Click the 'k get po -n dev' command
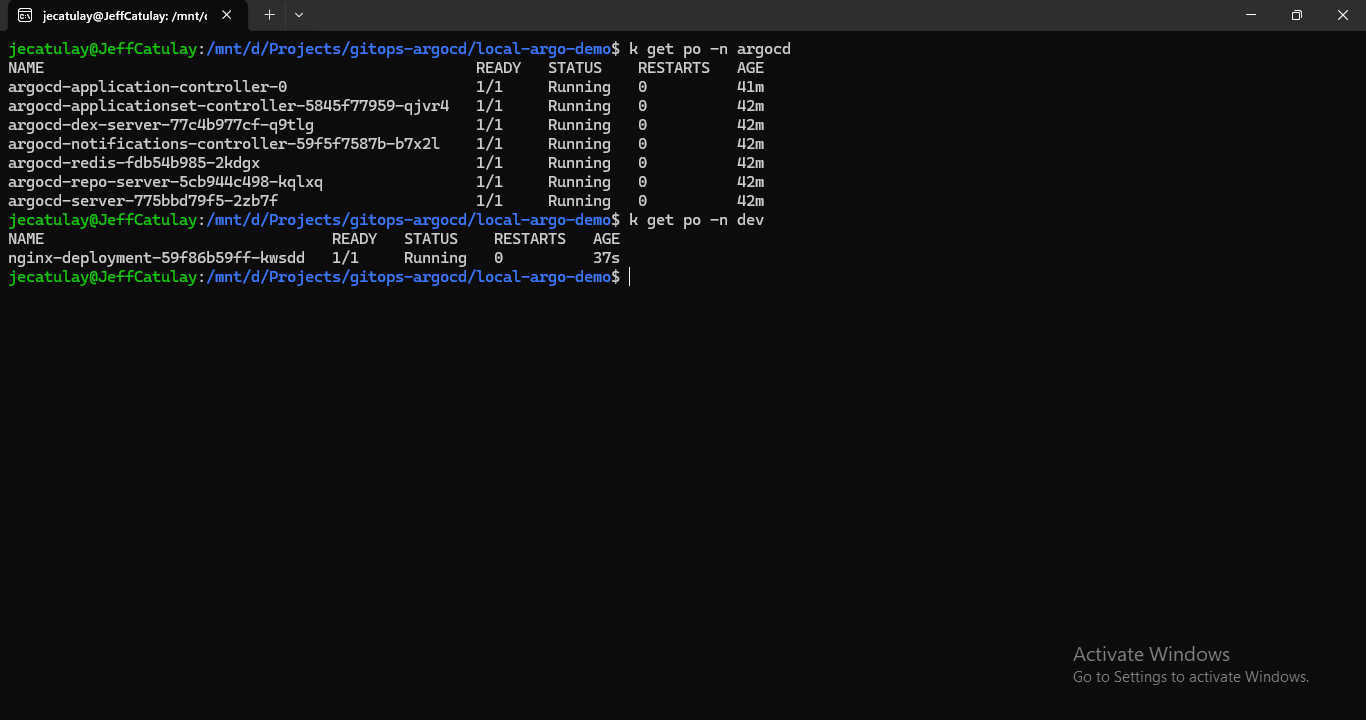Viewport: 1366px width, 720px height. coord(696,220)
